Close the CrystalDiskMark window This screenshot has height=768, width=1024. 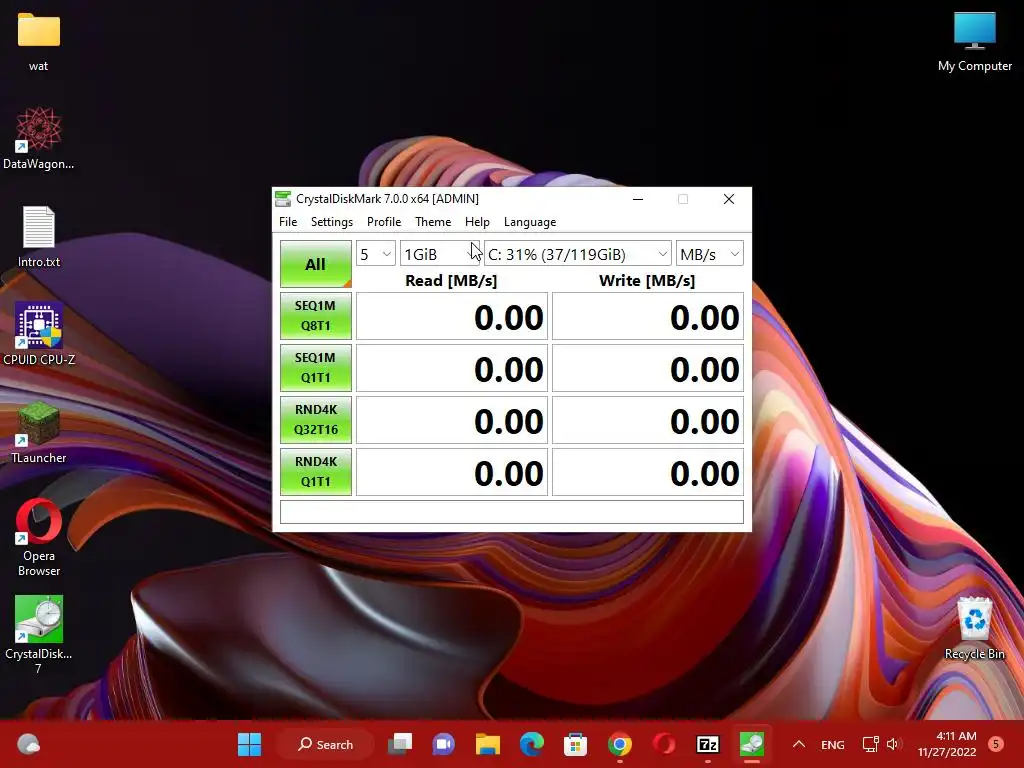click(x=729, y=199)
